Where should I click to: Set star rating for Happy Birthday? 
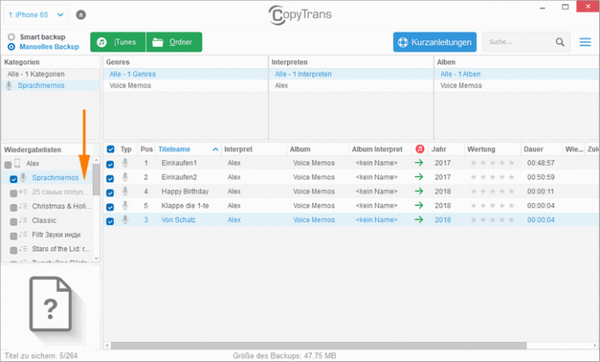click(x=492, y=191)
